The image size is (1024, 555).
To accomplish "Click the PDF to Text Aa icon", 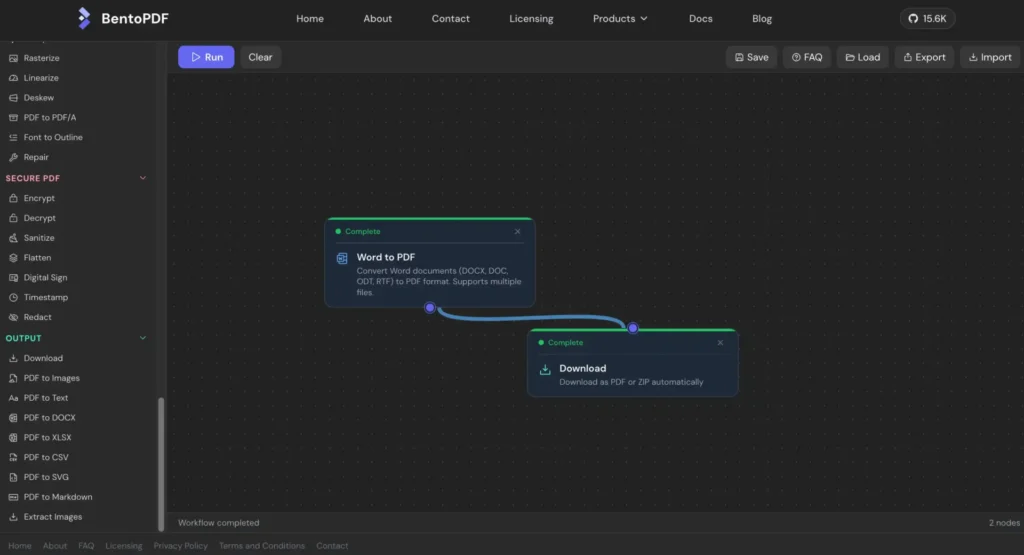I will point(13,398).
